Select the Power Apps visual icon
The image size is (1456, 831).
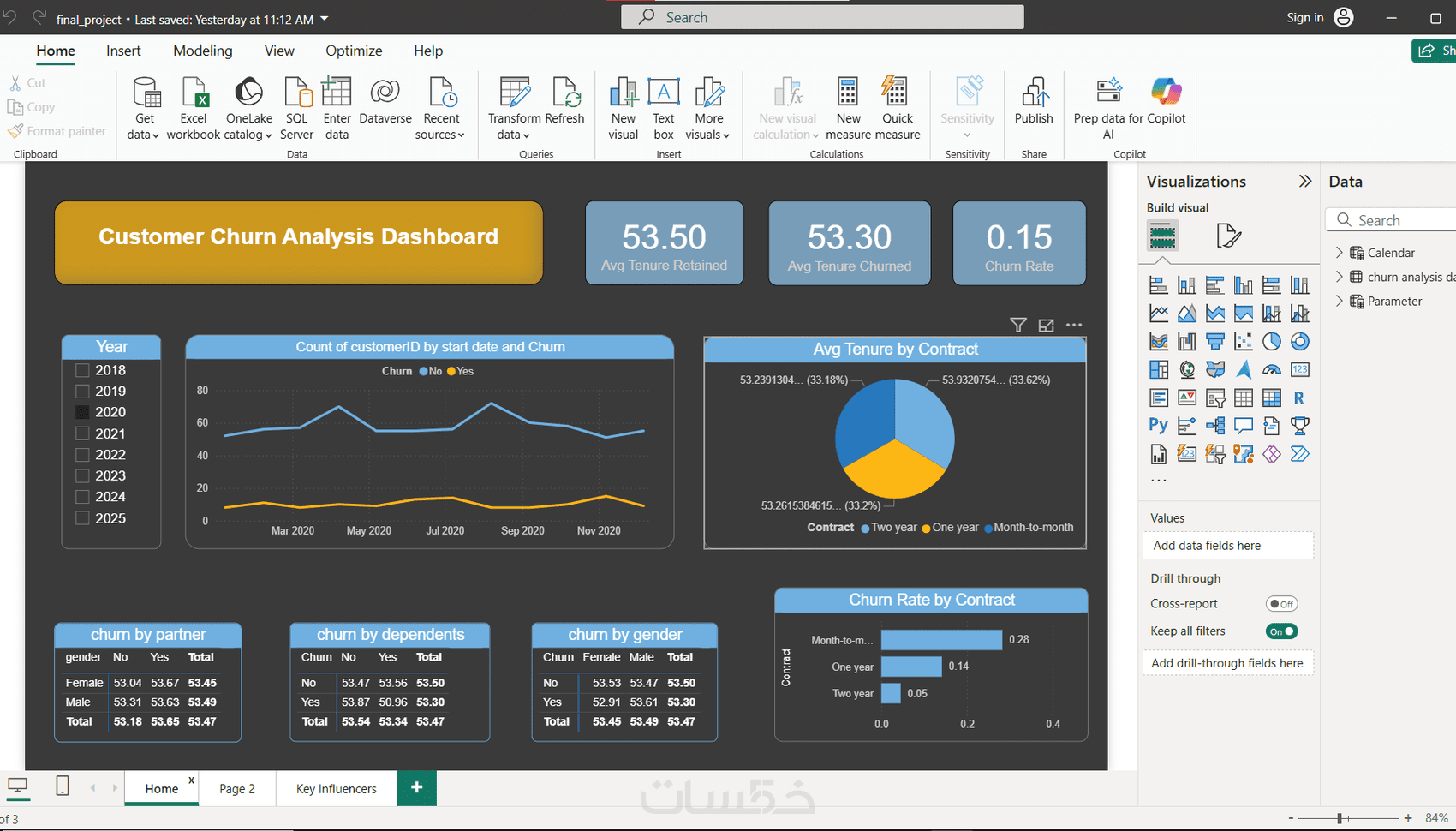pyautogui.click(x=1271, y=454)
